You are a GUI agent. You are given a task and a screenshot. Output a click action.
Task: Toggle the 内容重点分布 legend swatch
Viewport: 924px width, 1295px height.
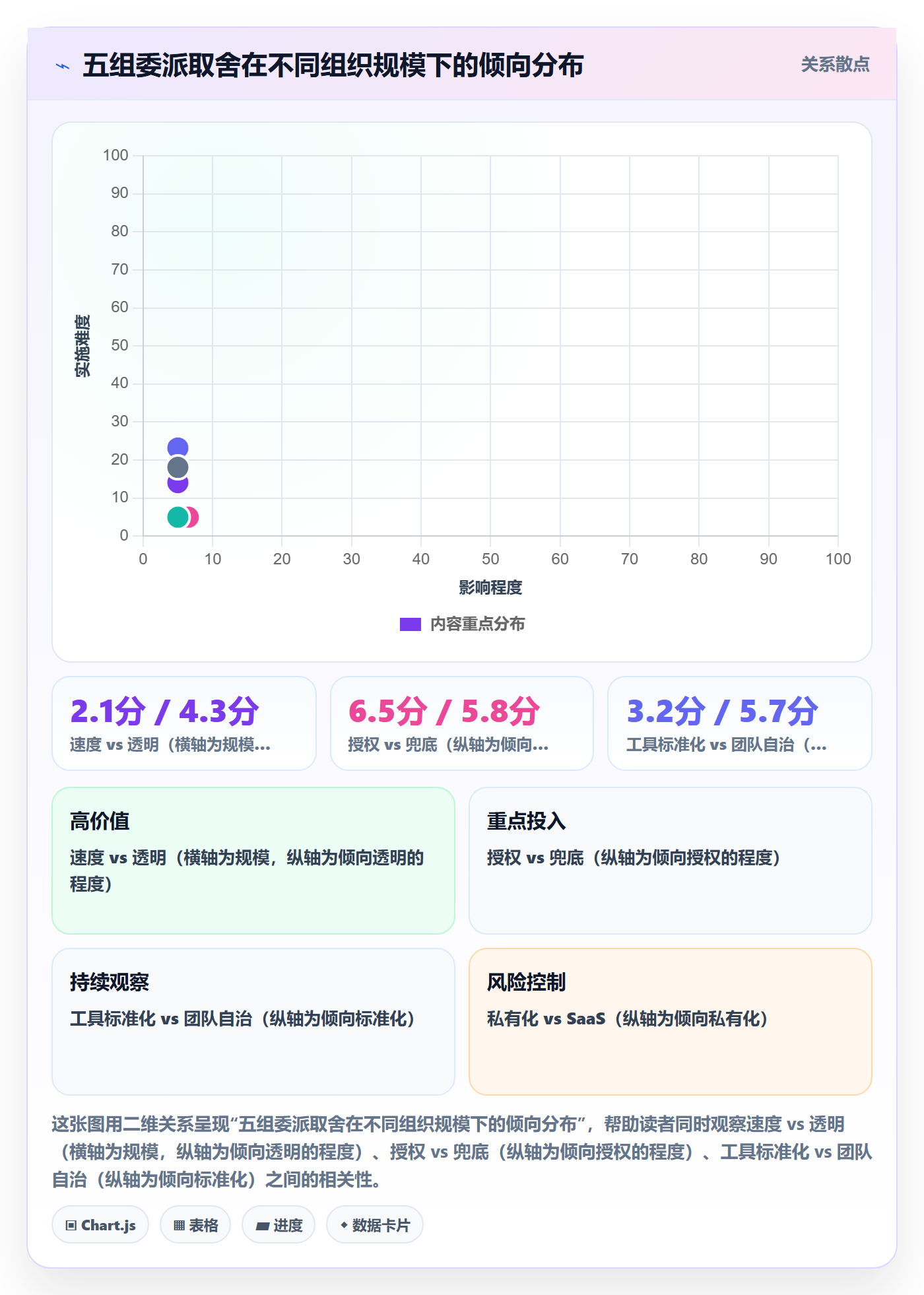click(410, 624)
